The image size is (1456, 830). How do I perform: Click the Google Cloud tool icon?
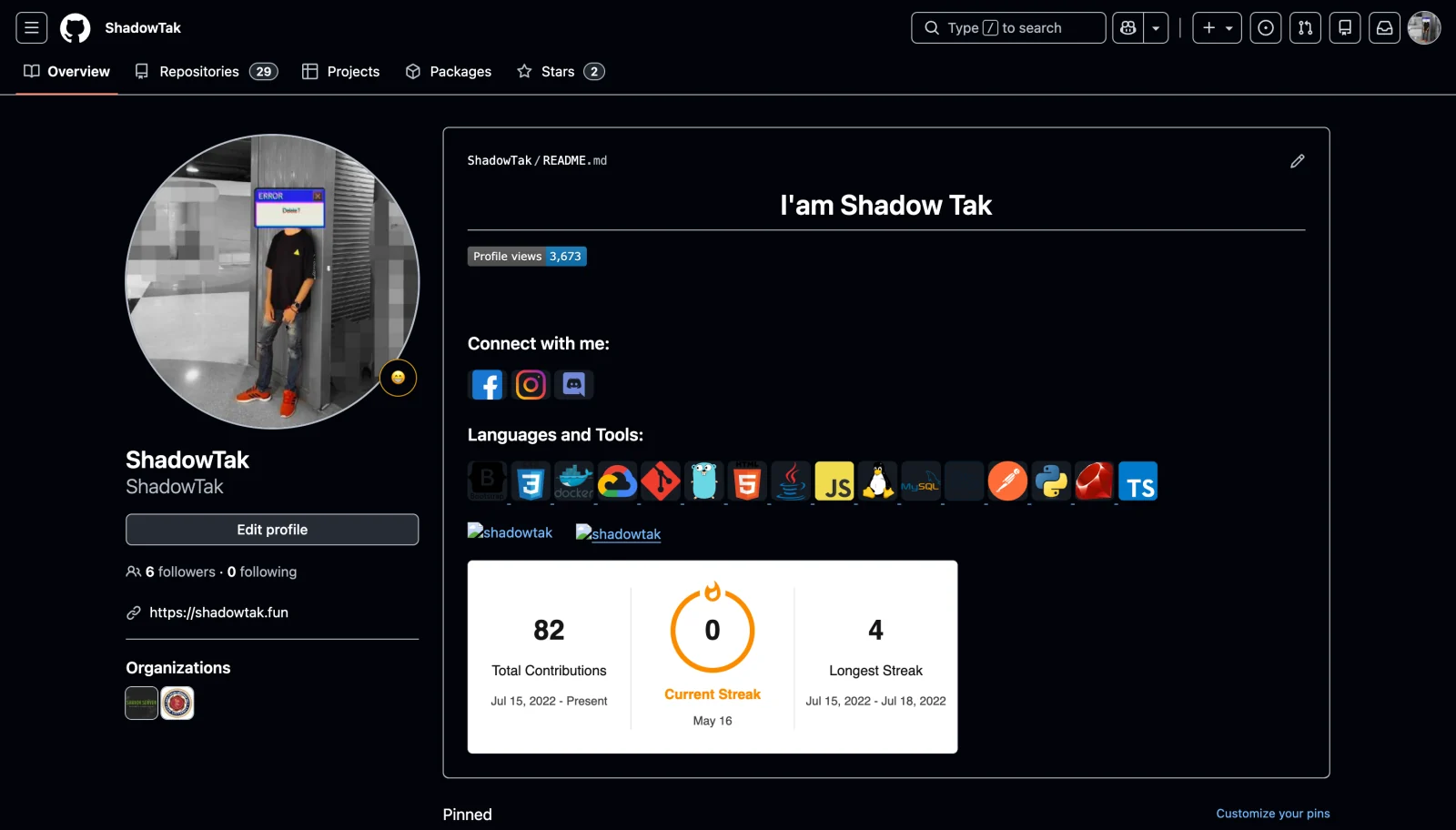coord(617,481)
